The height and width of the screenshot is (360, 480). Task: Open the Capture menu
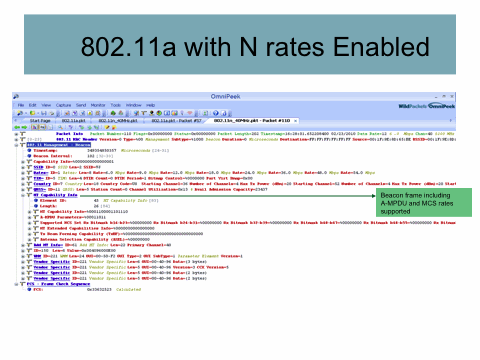(63, 105)
